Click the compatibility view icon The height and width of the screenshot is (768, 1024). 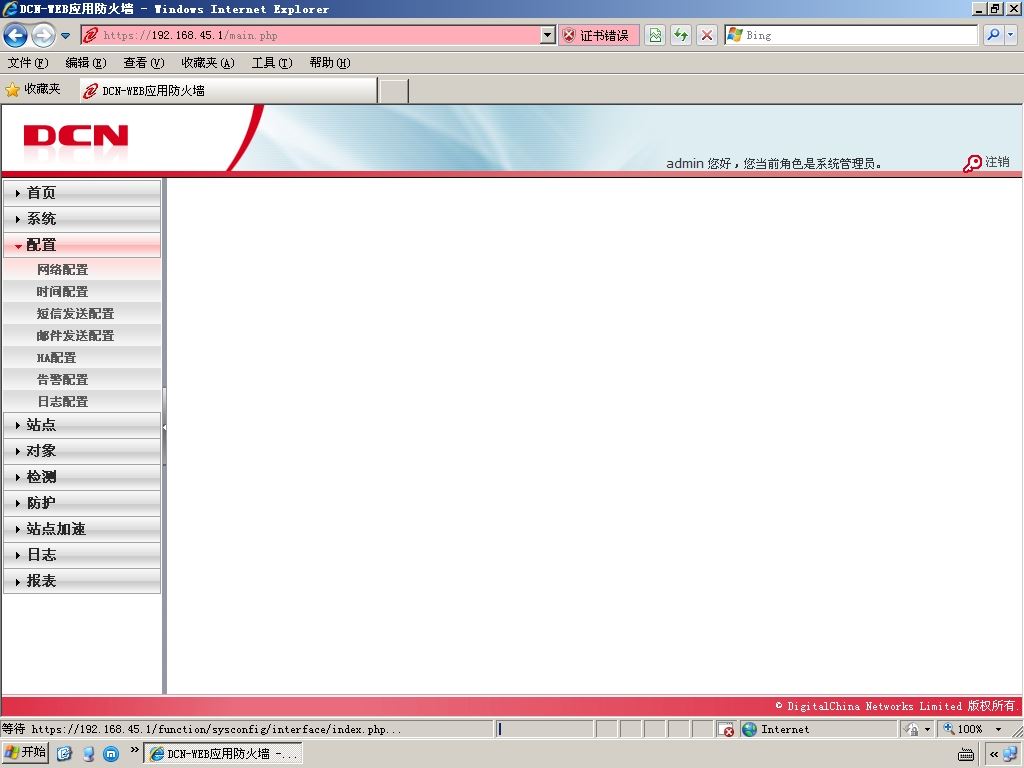point(655,35)
